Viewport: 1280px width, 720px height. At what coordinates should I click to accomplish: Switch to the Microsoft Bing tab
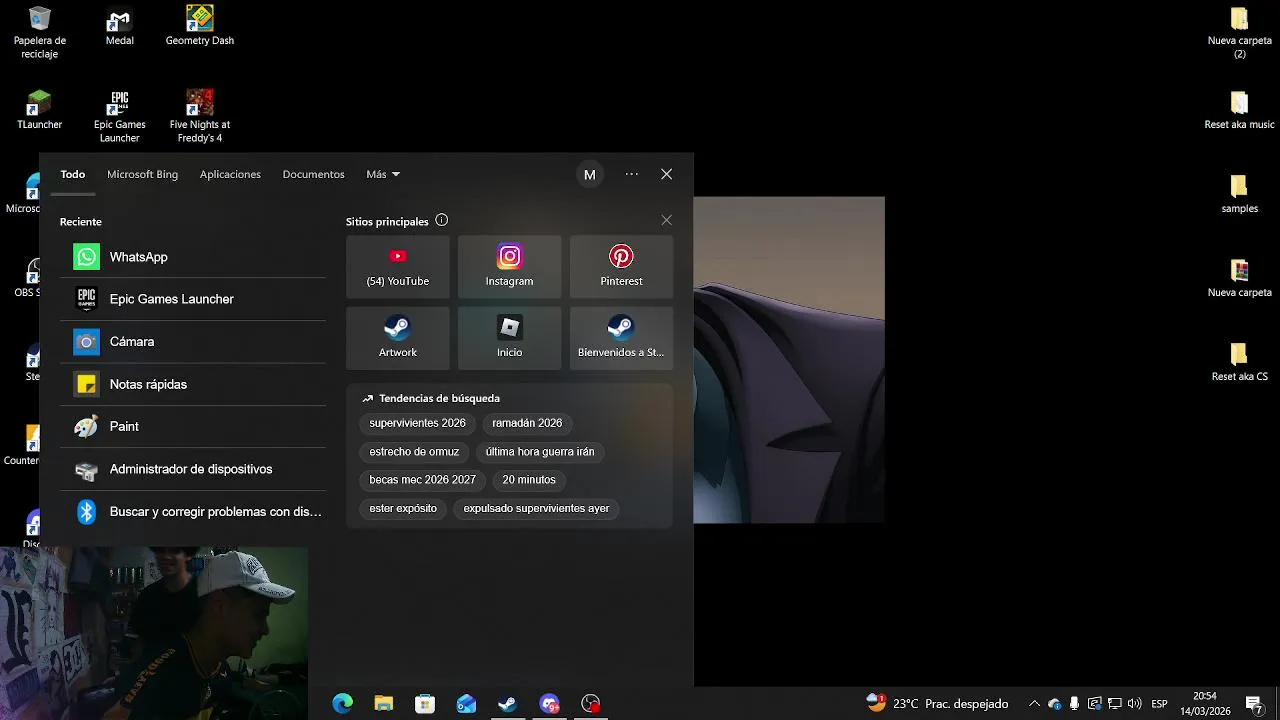click(143, 174)
